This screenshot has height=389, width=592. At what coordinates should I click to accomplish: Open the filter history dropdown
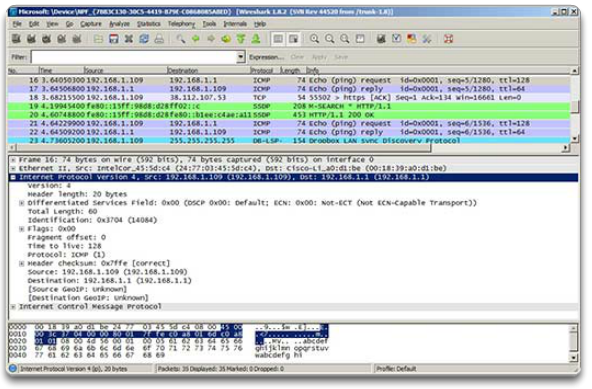[x=241, y=57]
